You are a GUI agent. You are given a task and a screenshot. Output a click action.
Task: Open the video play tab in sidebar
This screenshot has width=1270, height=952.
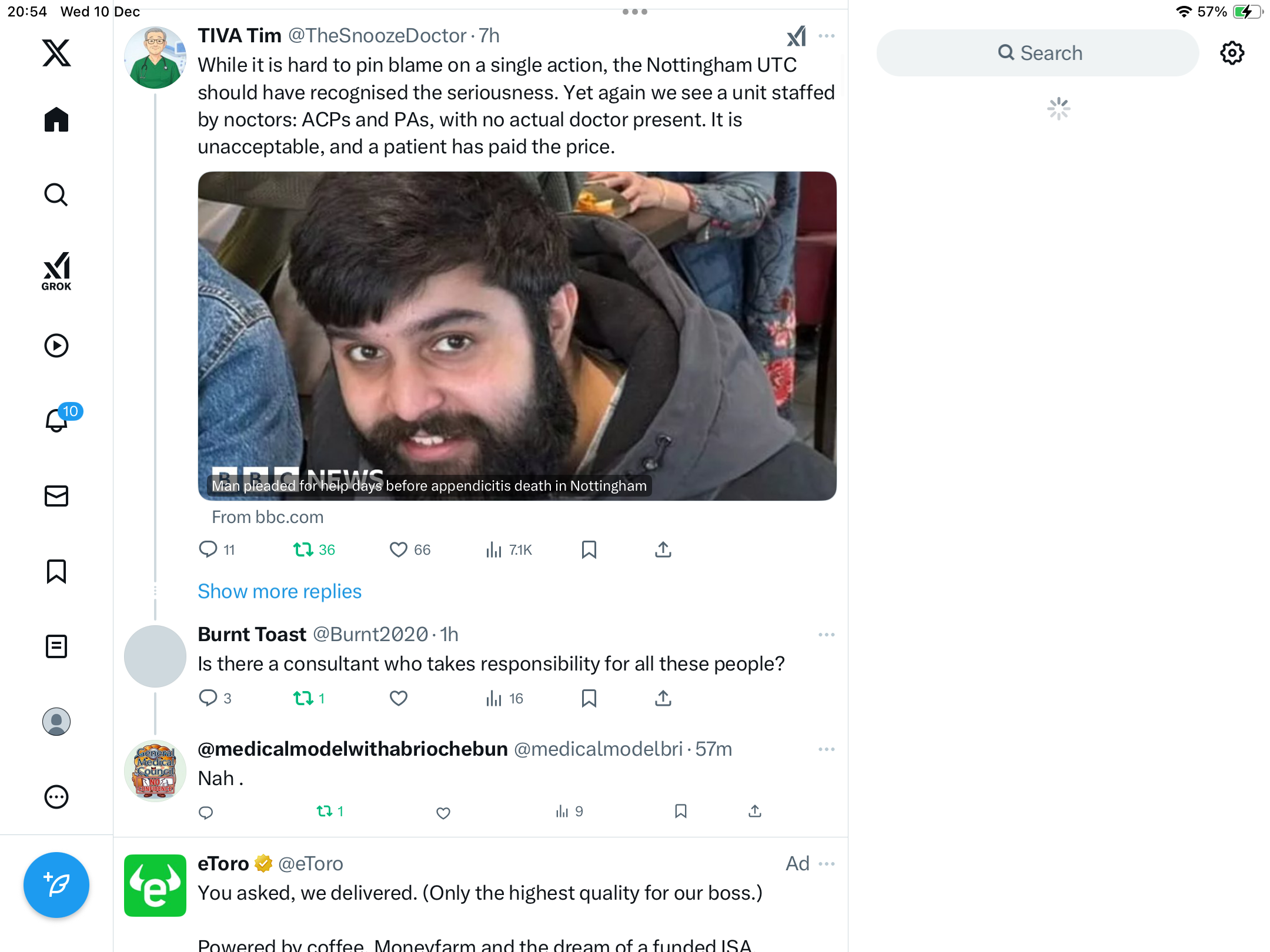56,346
